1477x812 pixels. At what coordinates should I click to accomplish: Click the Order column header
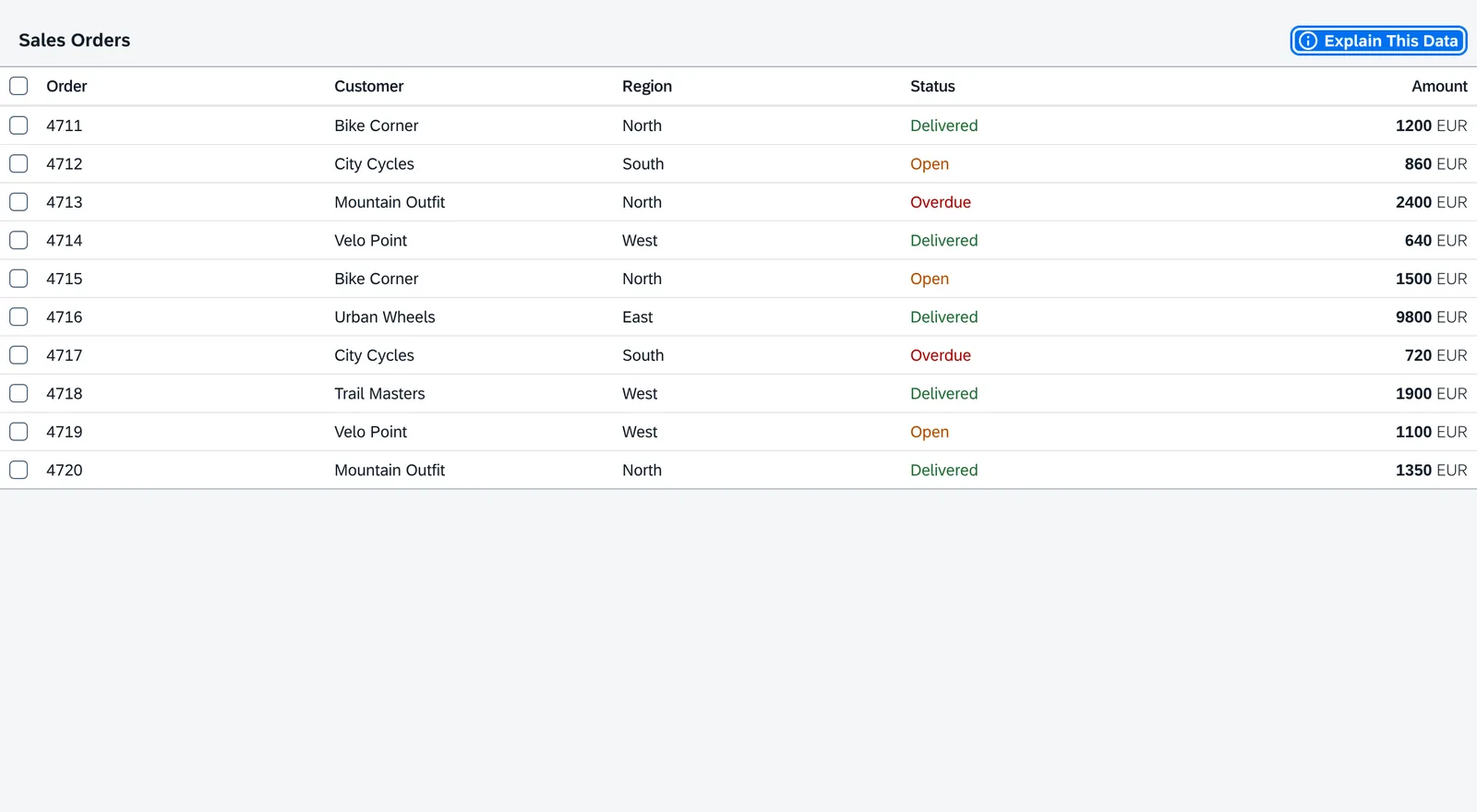66,86
